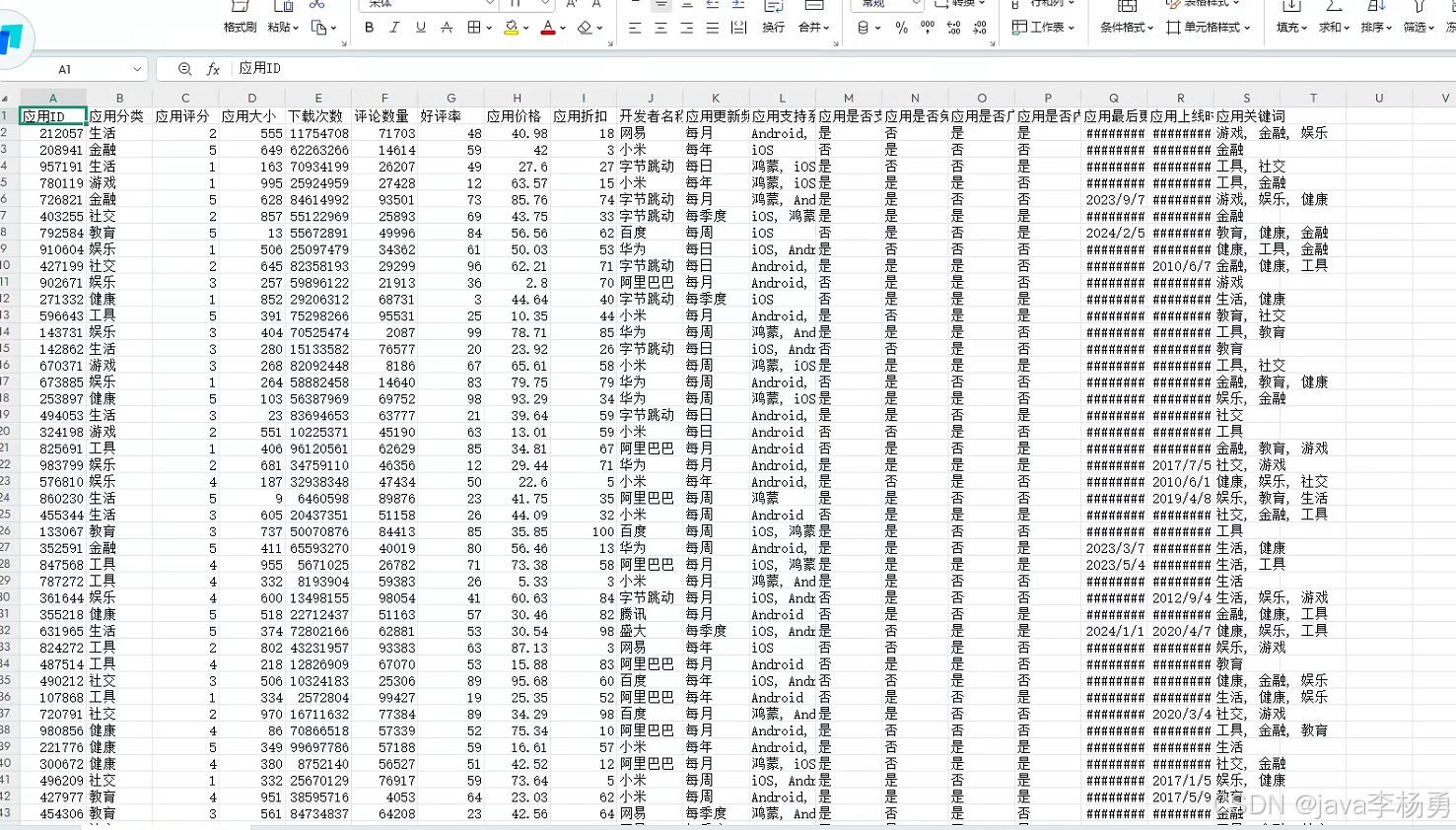Click the copy icon beside 粘贴
1456x830 pixels.
(x=318, y=28)
